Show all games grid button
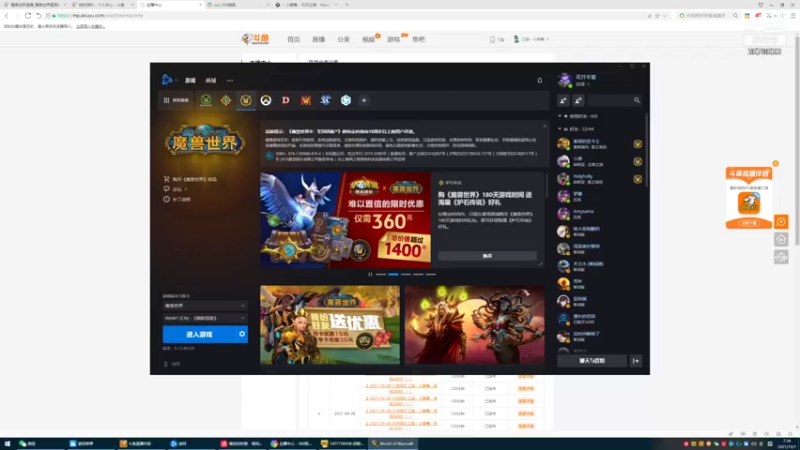This screenshot has height=450, width=800. pyautogui.click(x=176, y=100)
